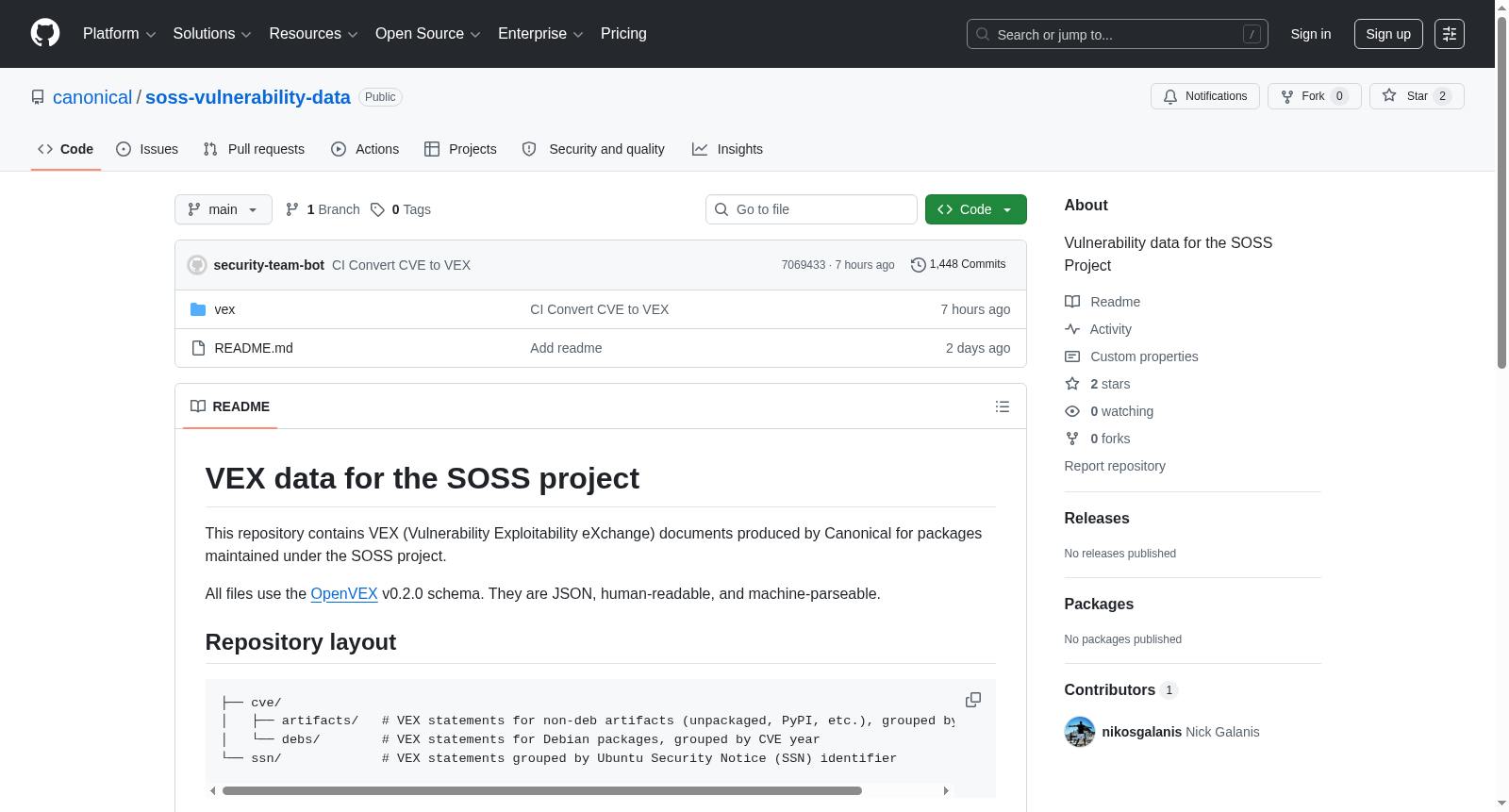The width and height of the screenshot is (1509, 812).
Task: Click Report repository link
Action: pyautogui.click(x=1115, y=466)
